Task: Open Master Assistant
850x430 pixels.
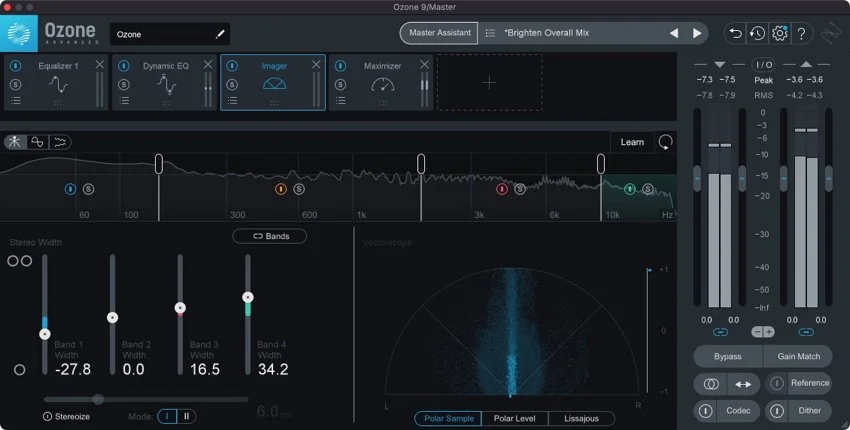Action: click(x=439, y=33)
